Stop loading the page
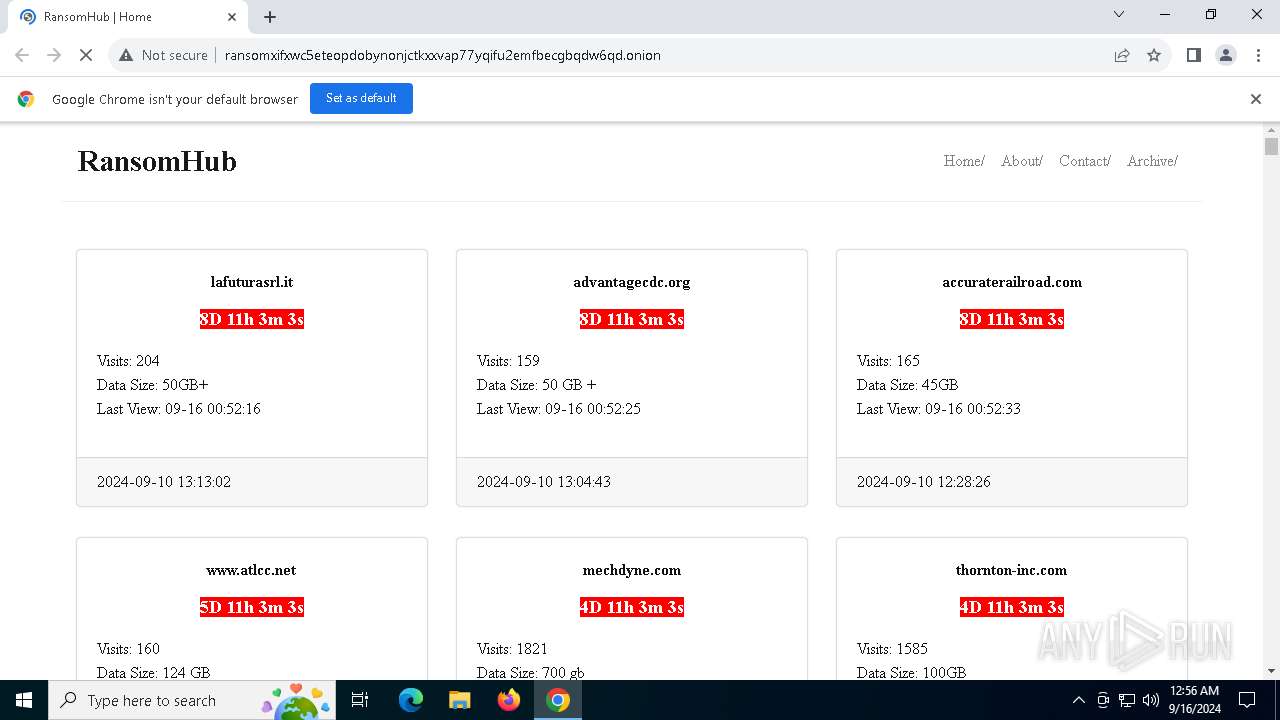This screenshot has width=1280, height=720. point(86,55)
